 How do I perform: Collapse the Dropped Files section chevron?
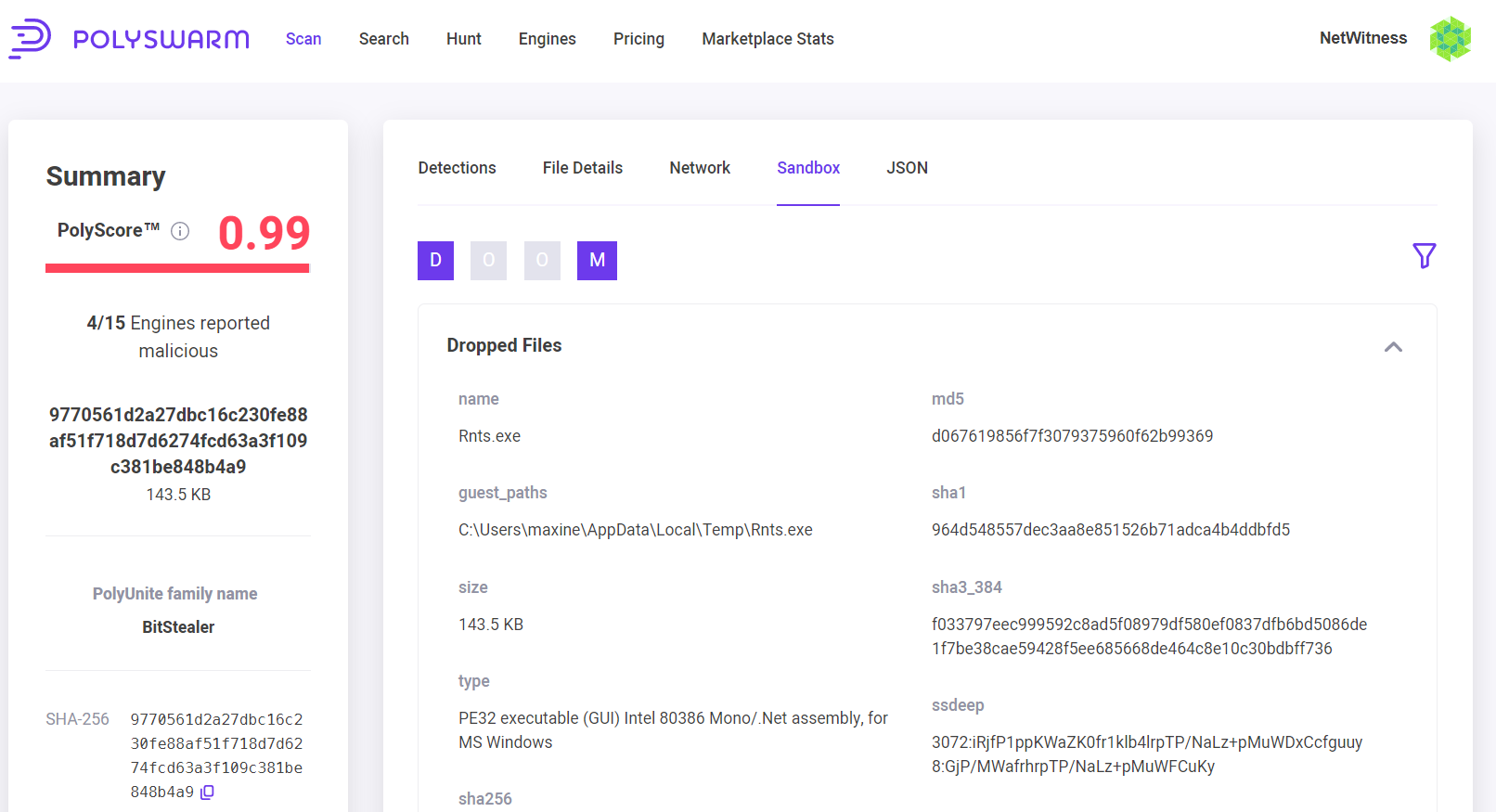coord(1392,346)
